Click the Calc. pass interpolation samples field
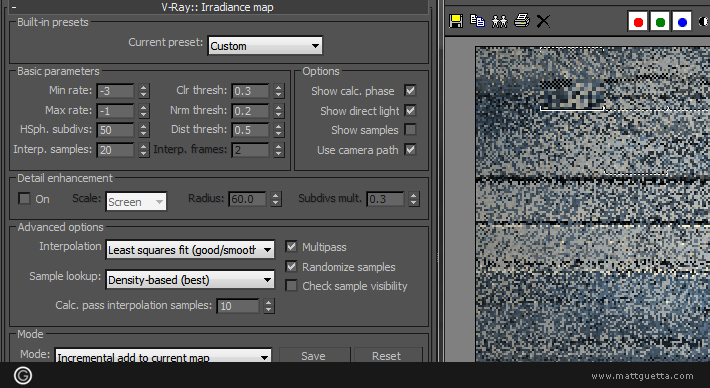The width and height of the screenshot is (710, 388). pyautogui.click(x=238, y=307)
